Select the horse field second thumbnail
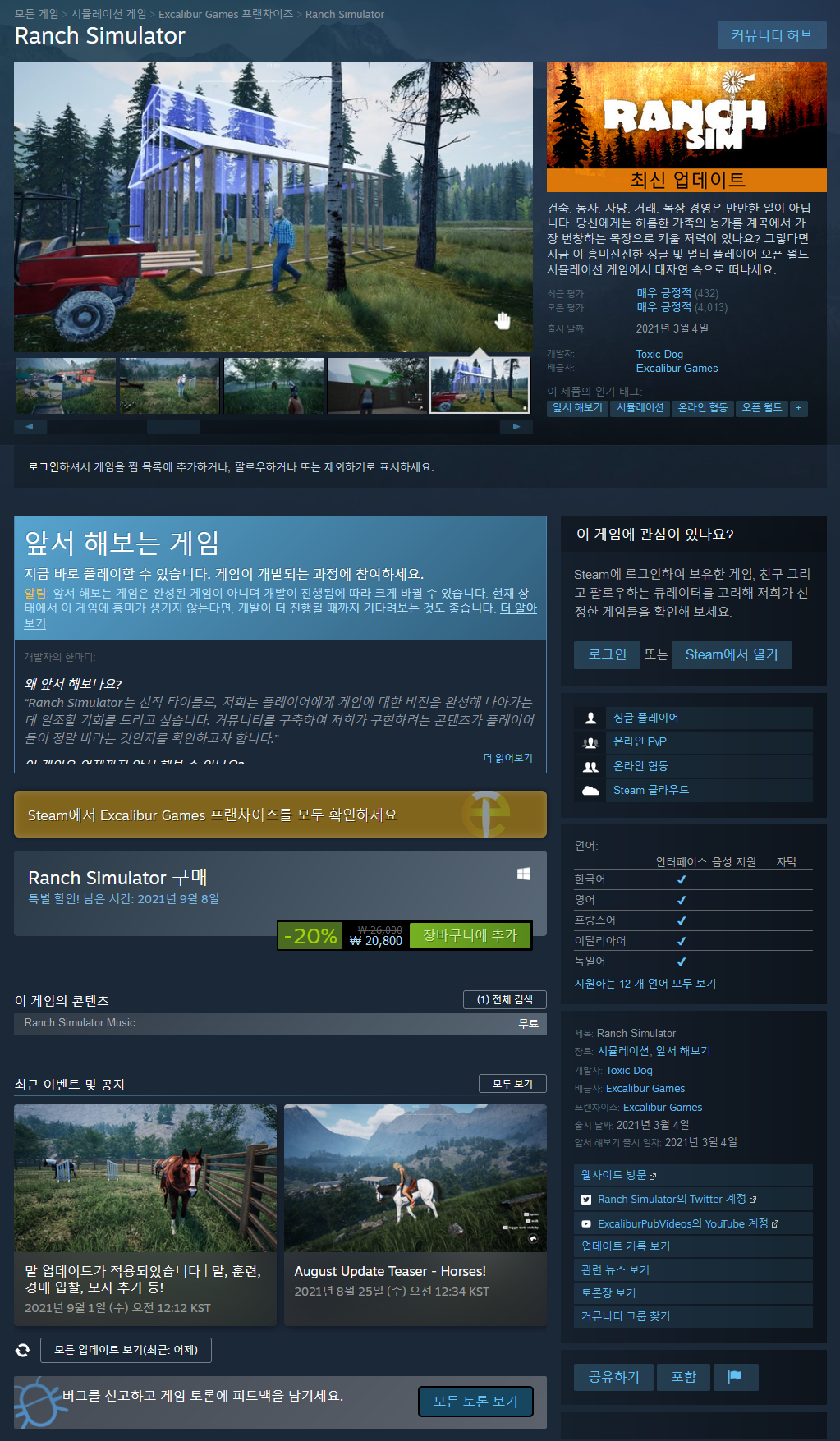 pos(170,385)
